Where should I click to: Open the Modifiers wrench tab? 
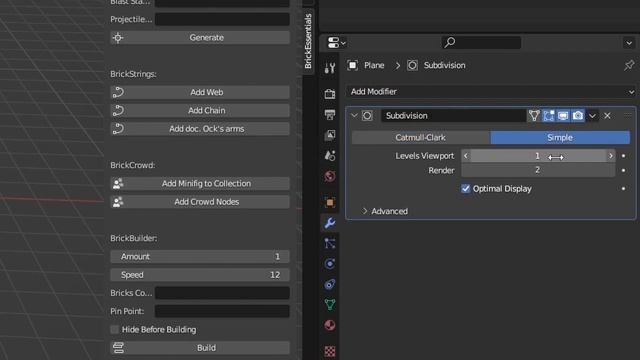(x=330, y=223)
